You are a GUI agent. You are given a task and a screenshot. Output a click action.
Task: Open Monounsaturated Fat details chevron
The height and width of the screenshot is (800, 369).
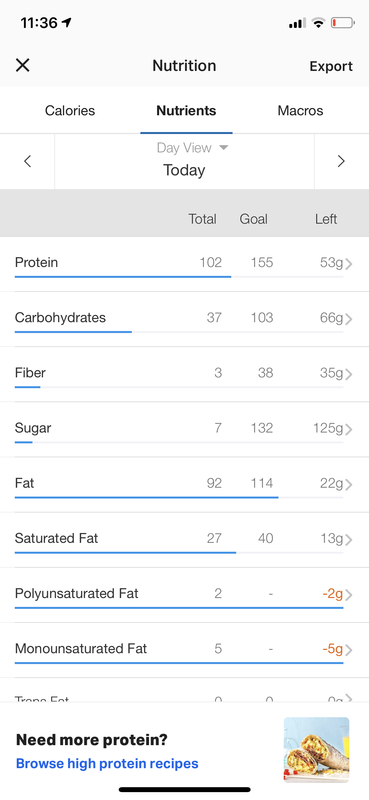click(349, 650)
